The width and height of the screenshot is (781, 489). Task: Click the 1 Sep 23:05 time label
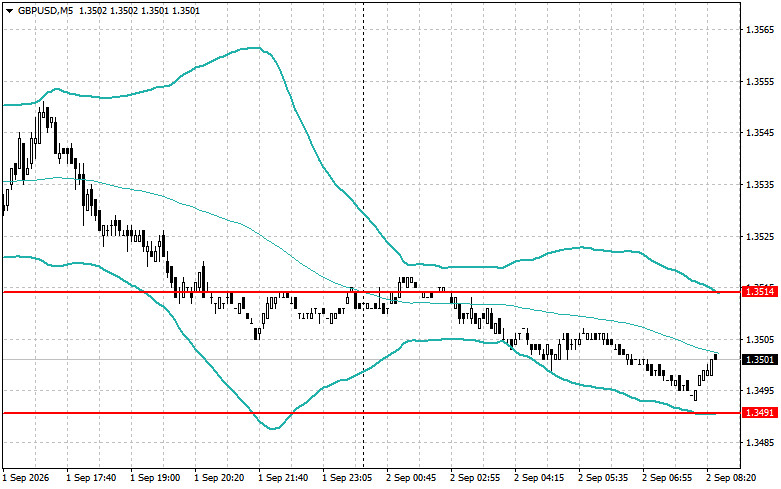pos(347,478)
